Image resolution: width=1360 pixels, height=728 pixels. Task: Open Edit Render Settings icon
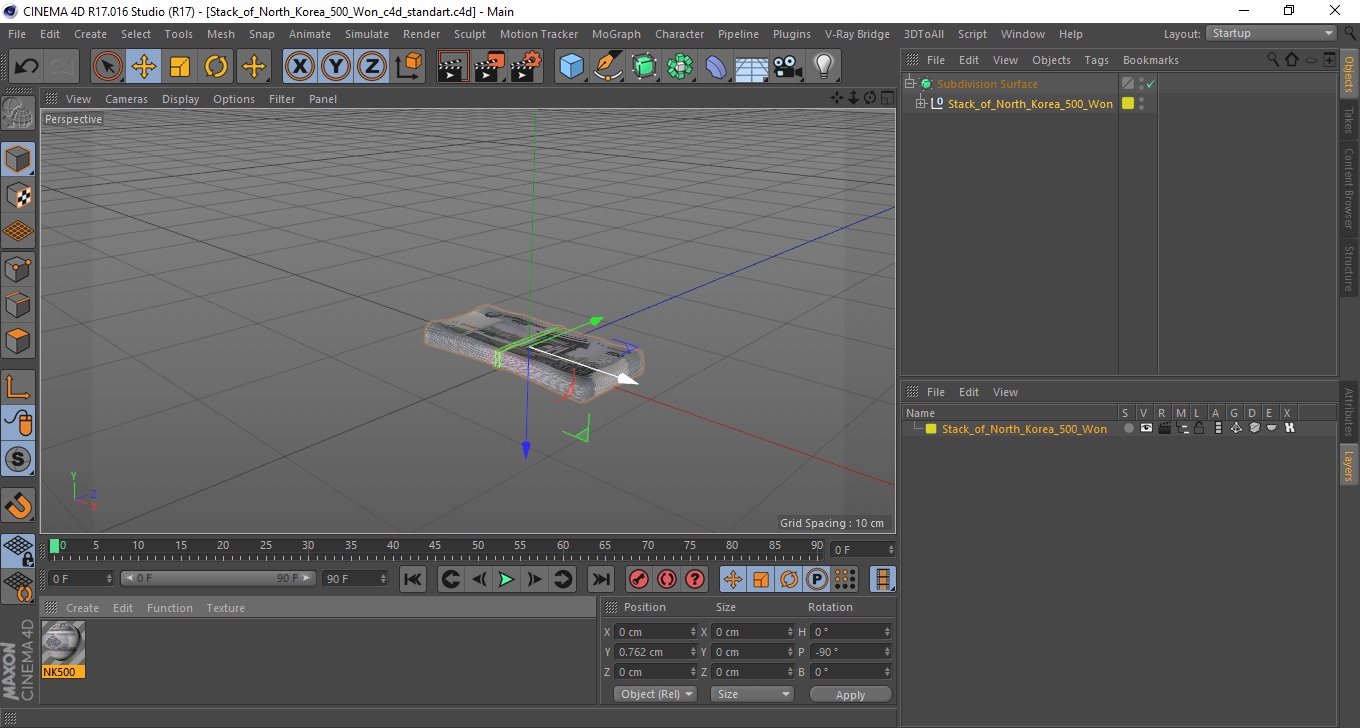tap(526, 67)
